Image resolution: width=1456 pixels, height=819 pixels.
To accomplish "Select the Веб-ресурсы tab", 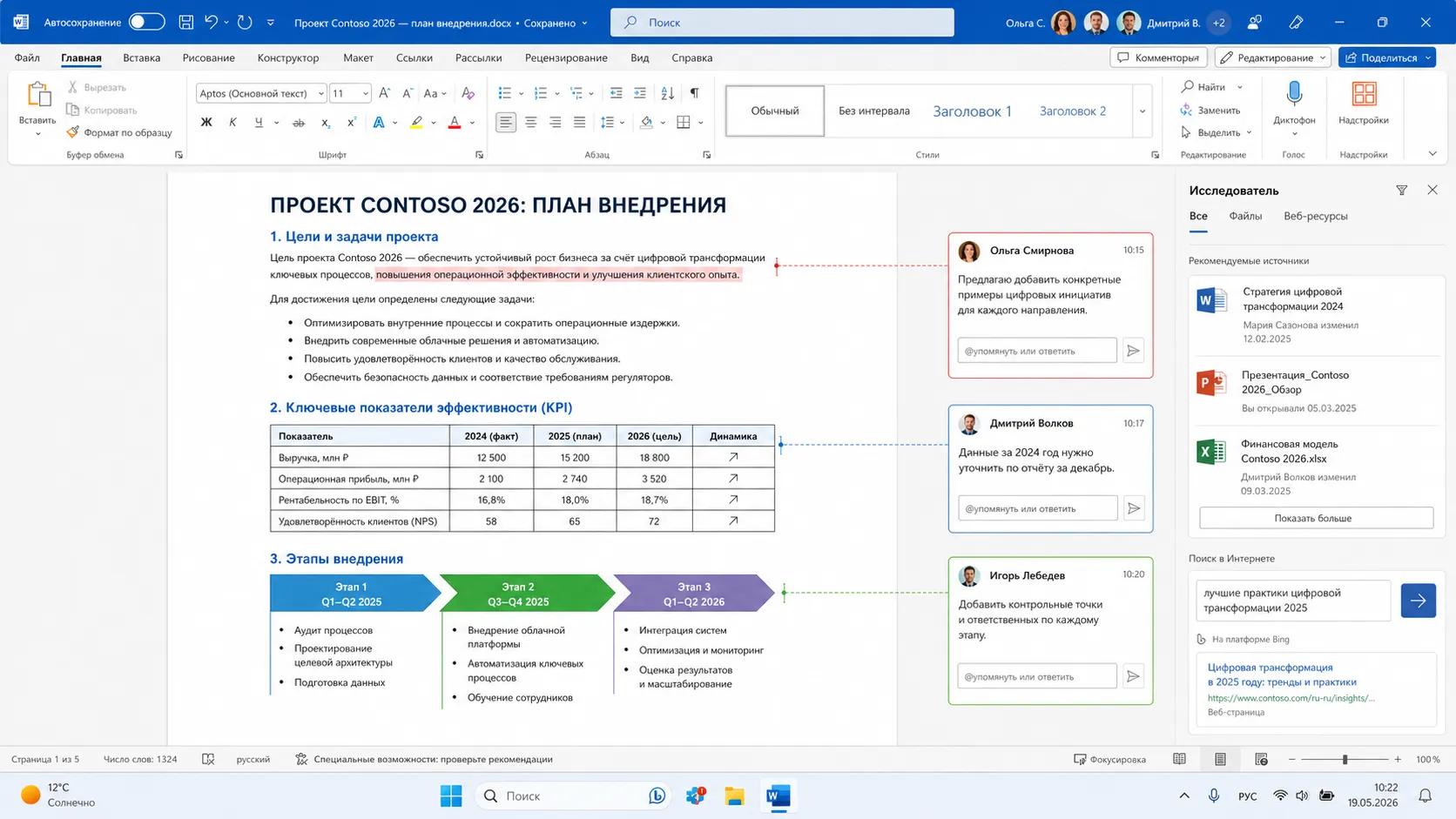I will 1315,216.
